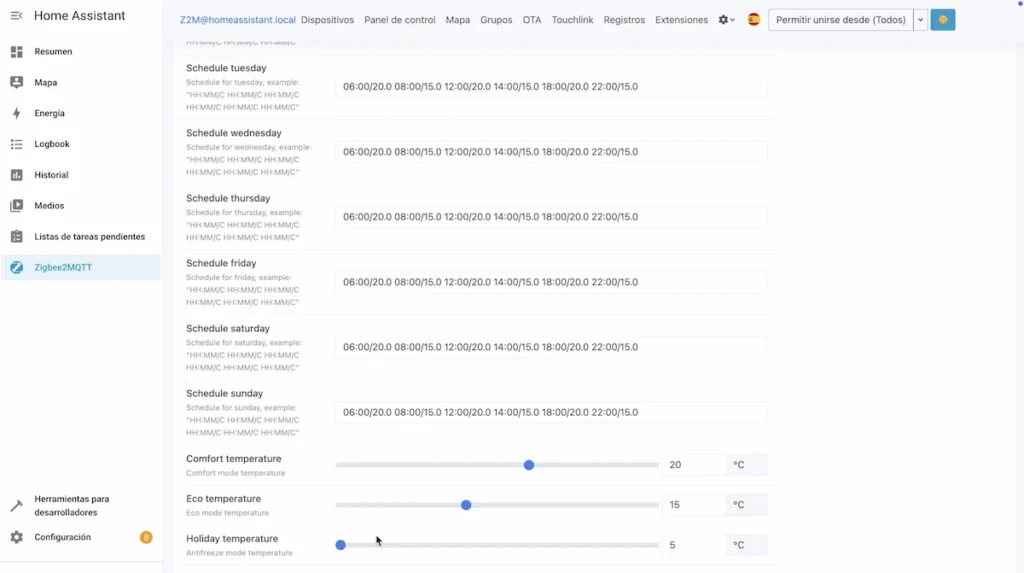Click the Spanish flag language icon
Screen dimensions: 1024x573
754,20
